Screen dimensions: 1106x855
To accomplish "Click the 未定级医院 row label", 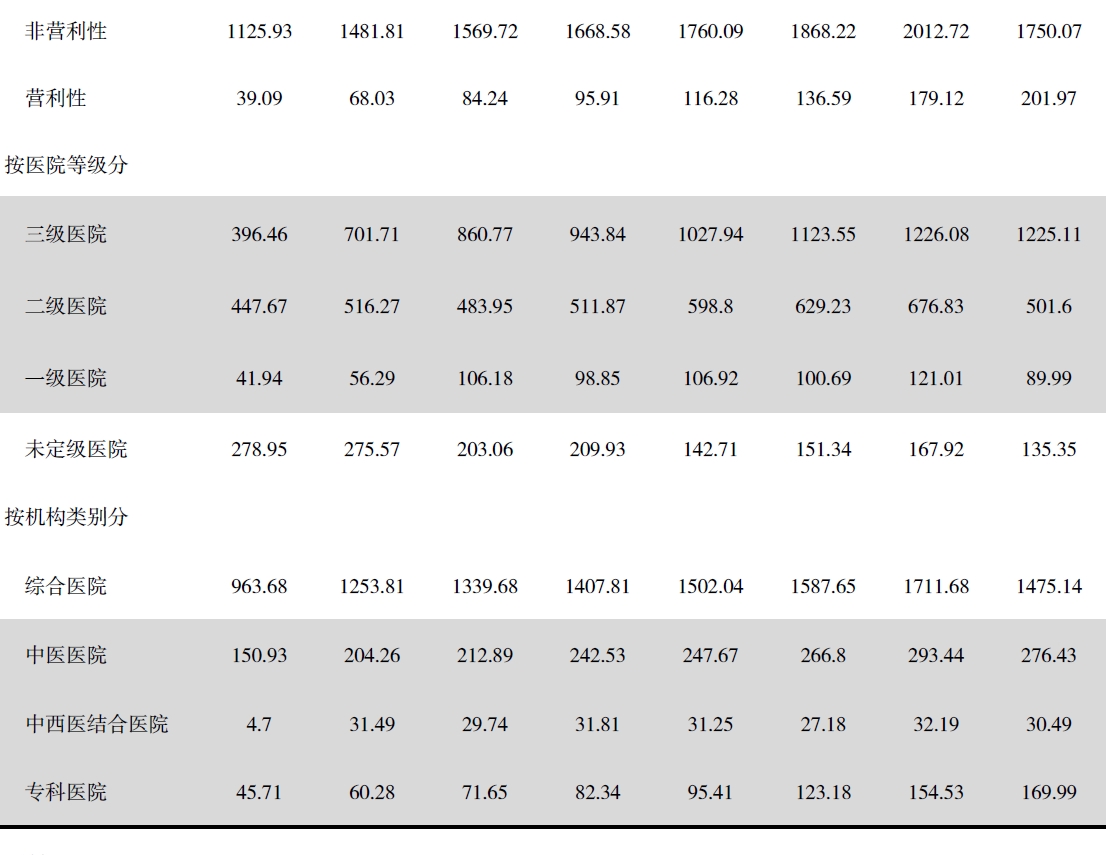I will tap(76, 449).
